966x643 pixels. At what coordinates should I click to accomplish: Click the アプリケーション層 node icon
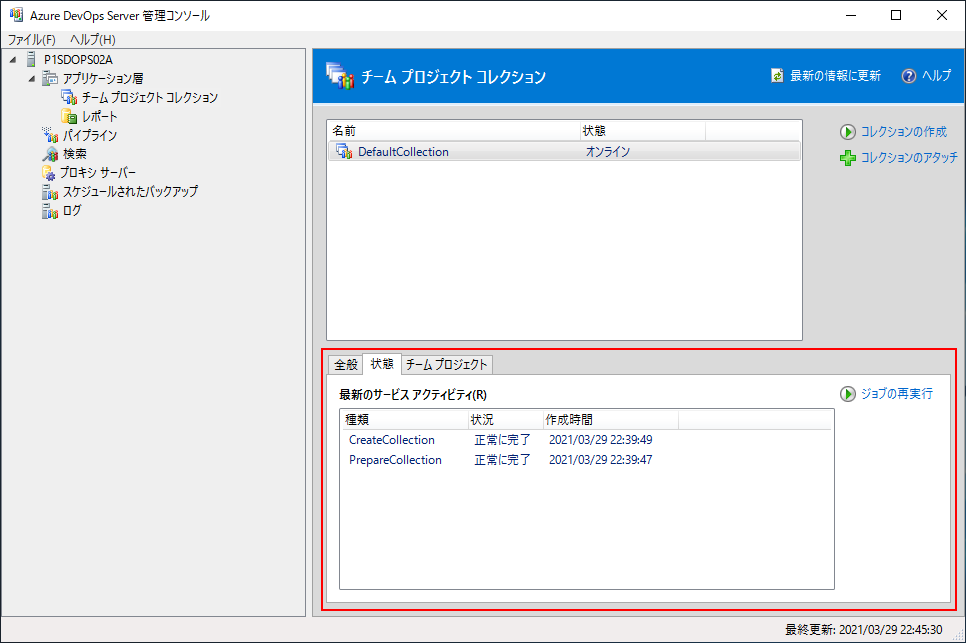click(x=51, y=79)
